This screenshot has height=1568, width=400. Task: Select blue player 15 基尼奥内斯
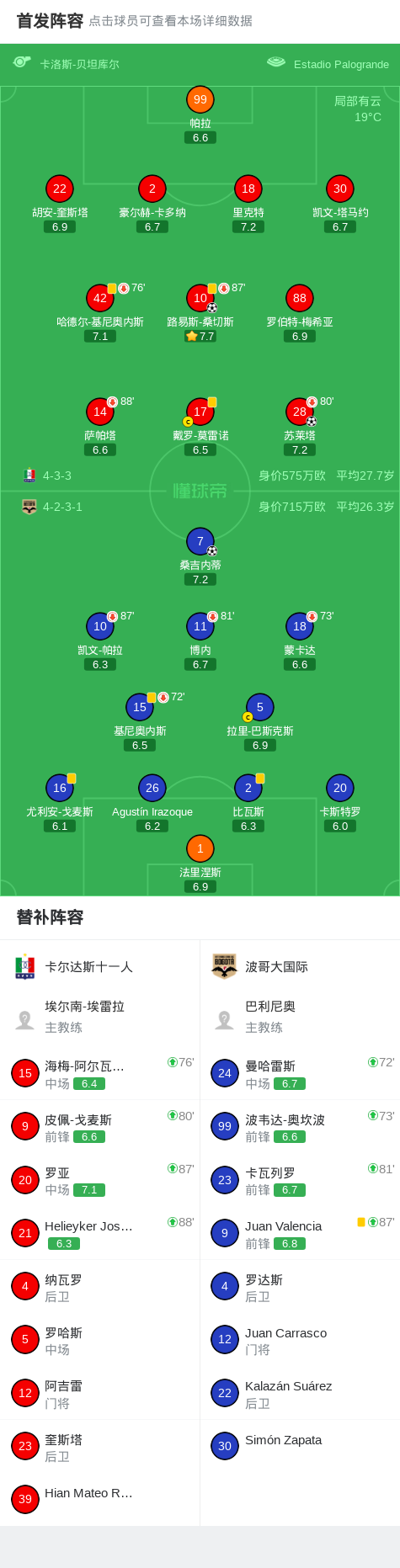click(140, 707)
